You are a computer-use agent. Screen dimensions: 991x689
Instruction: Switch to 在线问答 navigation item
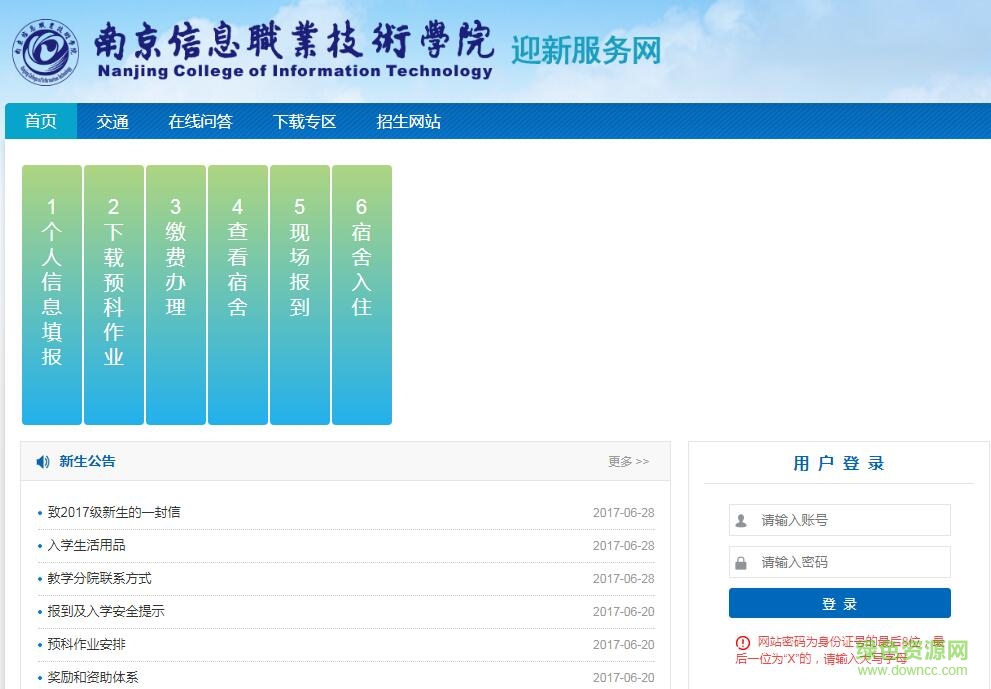[x=200, y=121]
